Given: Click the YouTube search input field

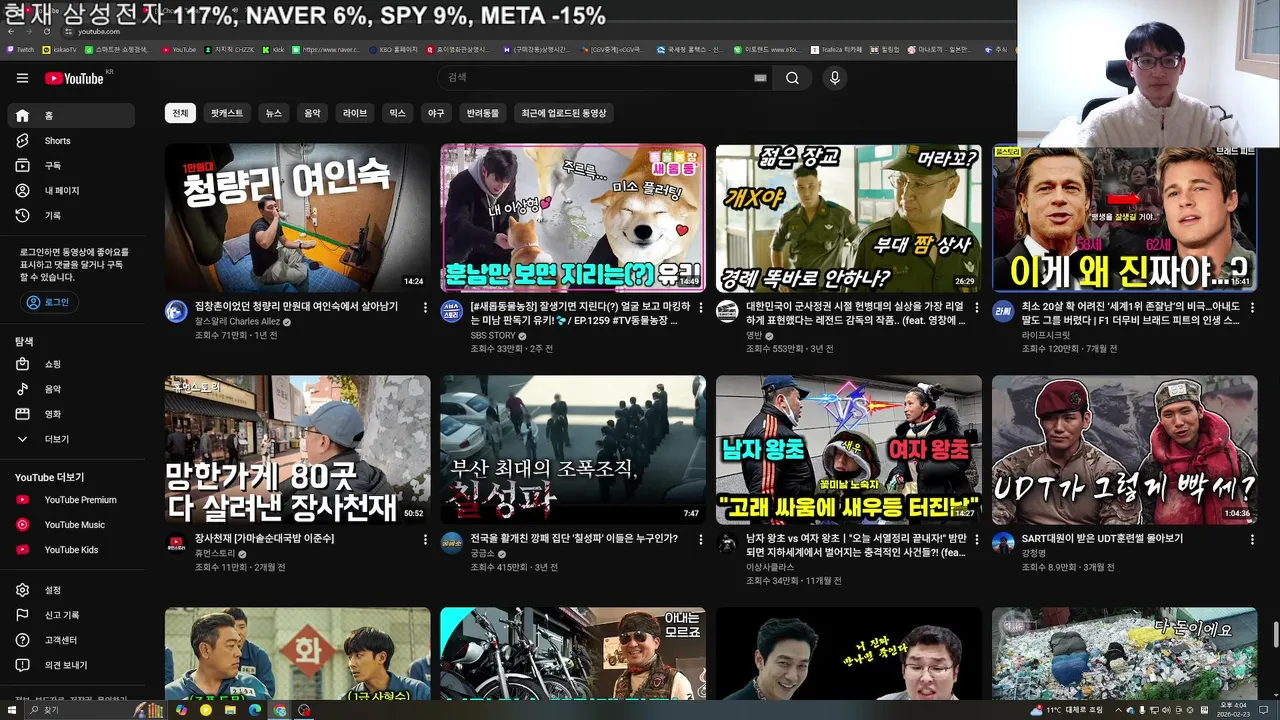Looking at the screenshot, I should pos(595,78).
